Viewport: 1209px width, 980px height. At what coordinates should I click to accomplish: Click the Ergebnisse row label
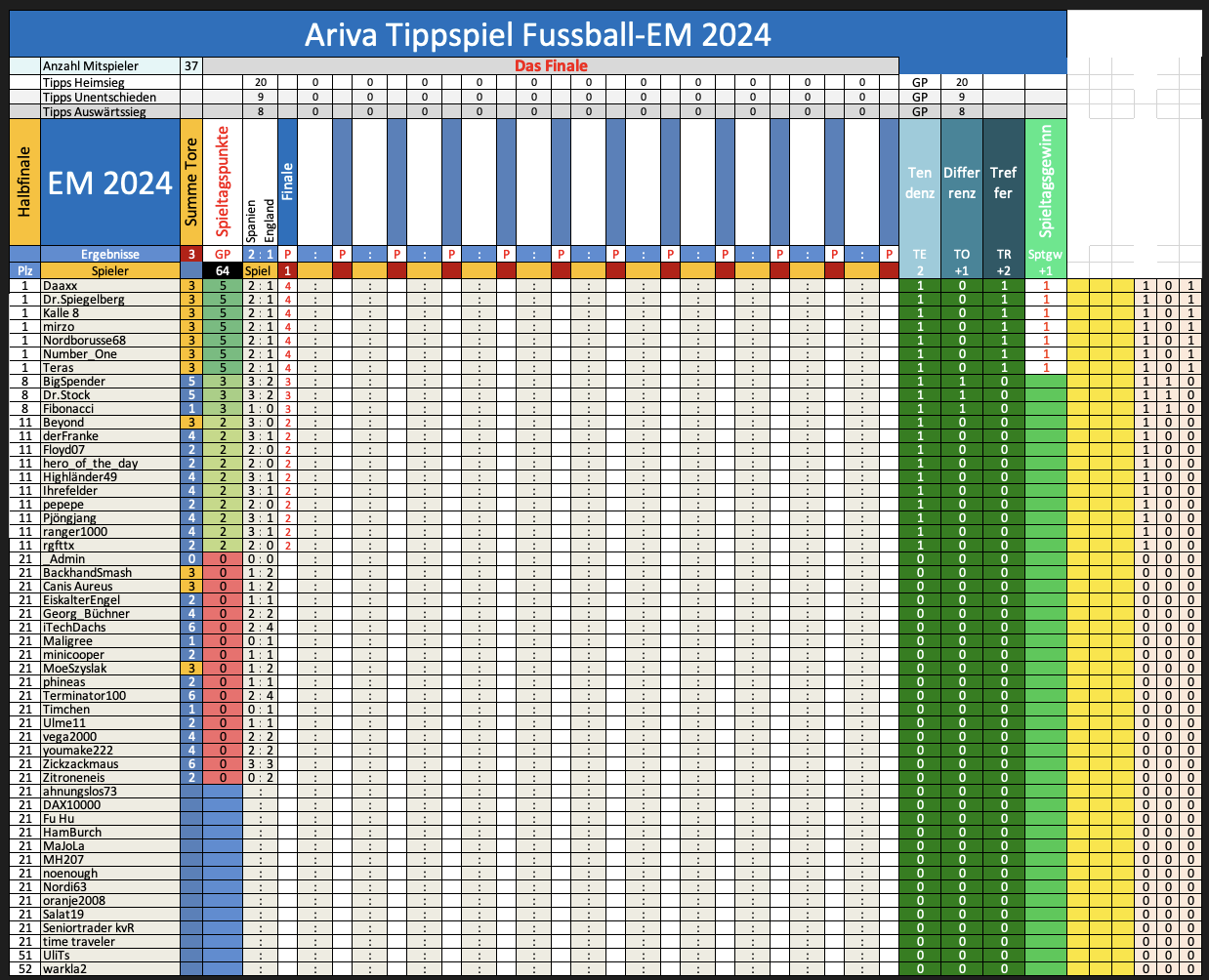[x=109, y=255]
